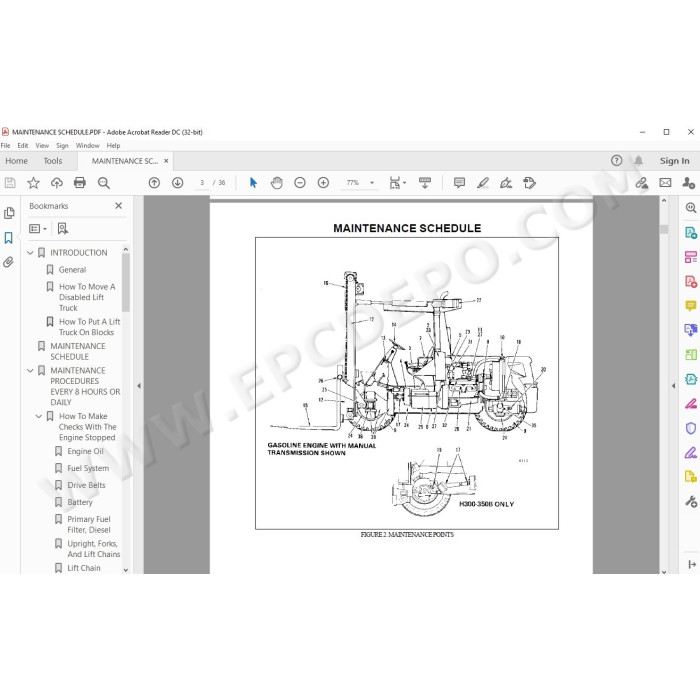700x700 pixels.
Task: Click the document vertical scrollbar thumb
Action: pos(664,229)
